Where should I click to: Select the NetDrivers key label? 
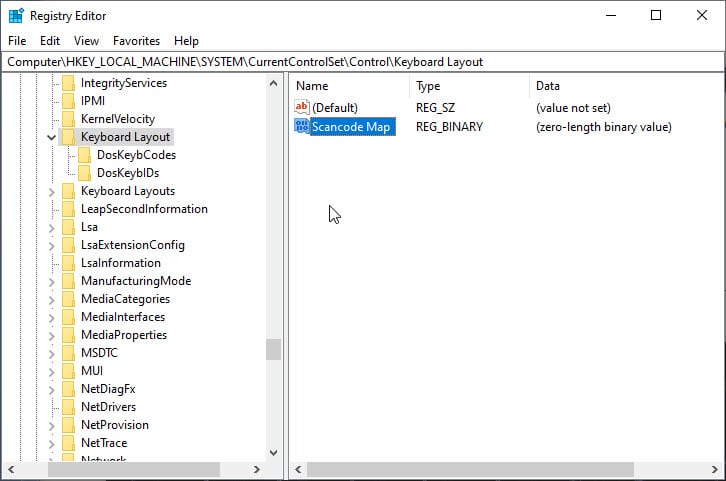pos(108,407)
